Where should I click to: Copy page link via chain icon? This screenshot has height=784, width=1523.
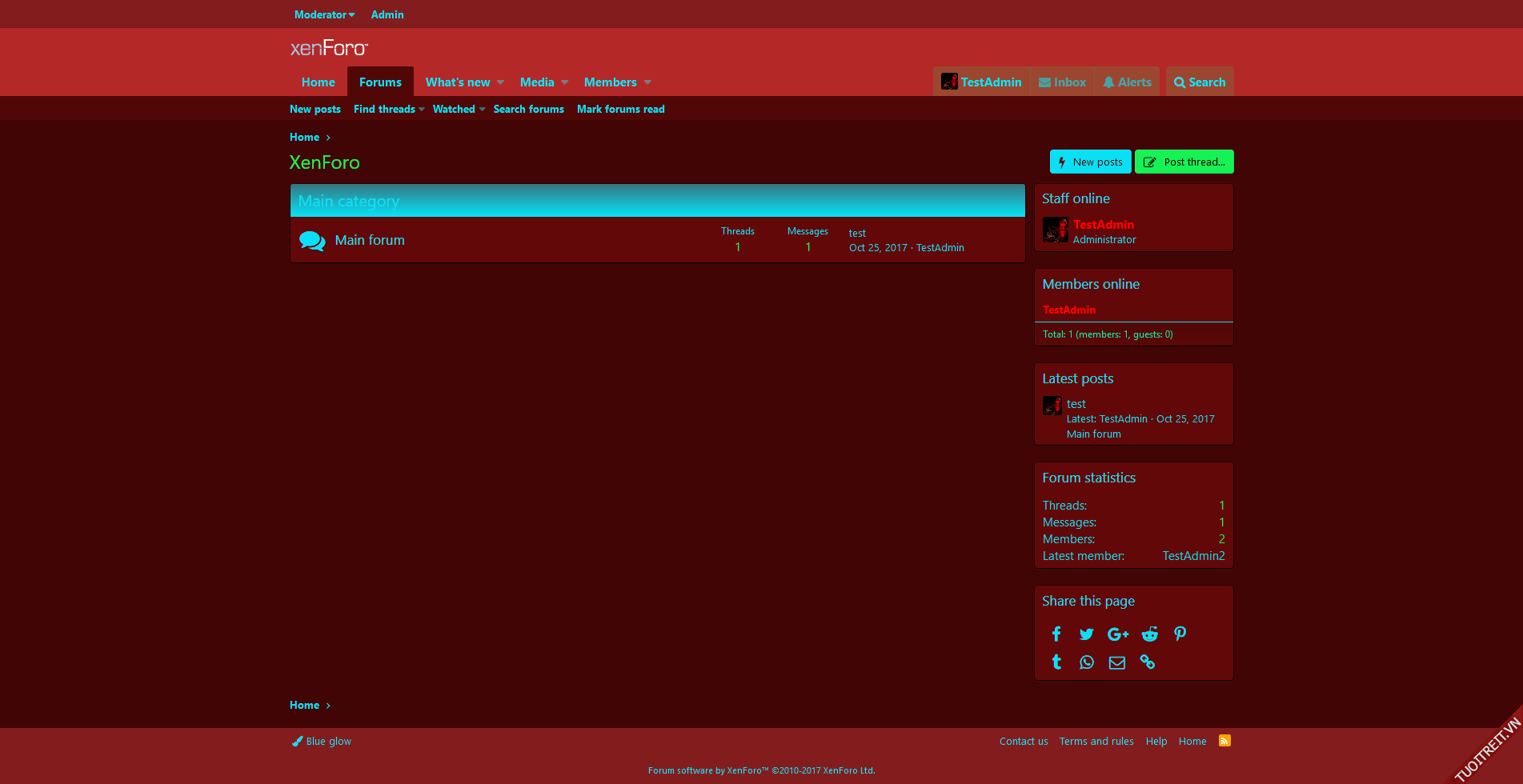1147,662
